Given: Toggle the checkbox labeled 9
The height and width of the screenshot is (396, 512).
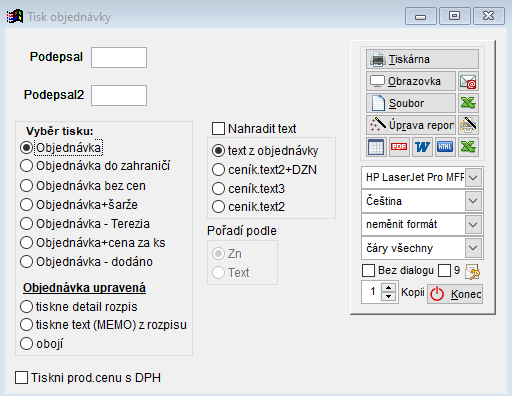Looking at the screenshot, I should coord(444,270).
